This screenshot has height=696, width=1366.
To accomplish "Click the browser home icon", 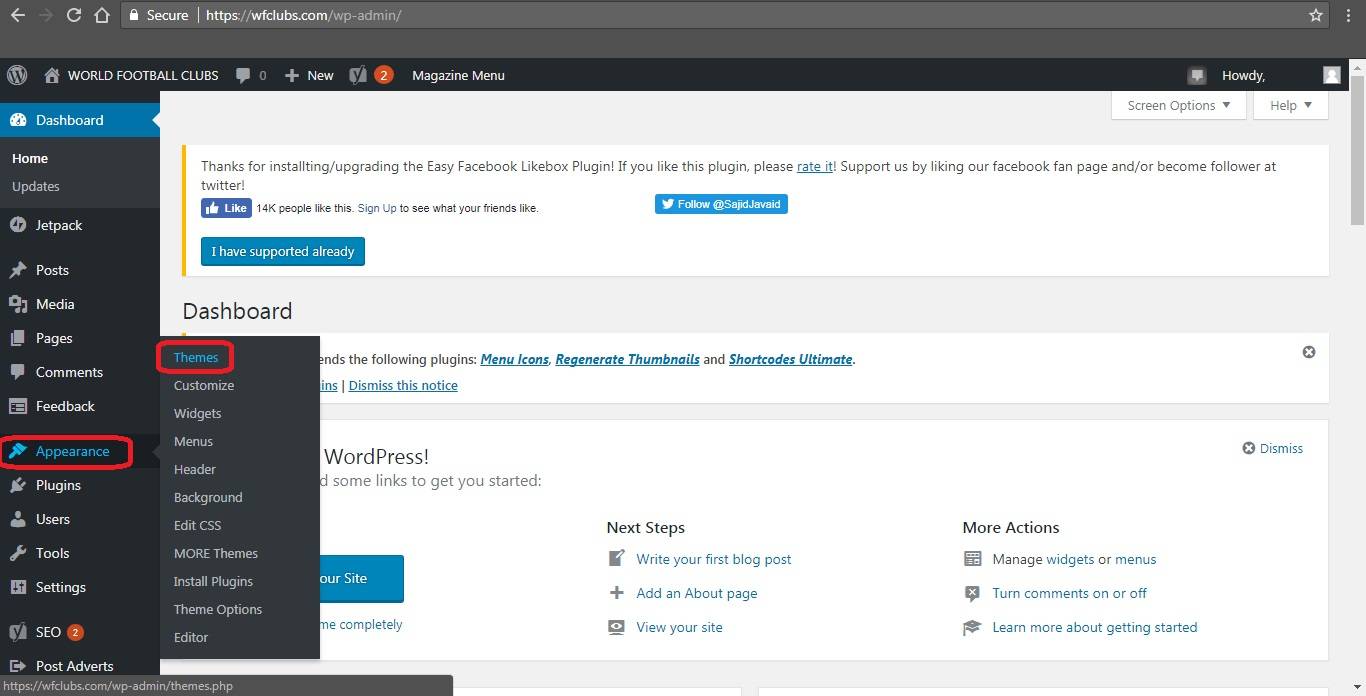I will (x=102, y=15).
